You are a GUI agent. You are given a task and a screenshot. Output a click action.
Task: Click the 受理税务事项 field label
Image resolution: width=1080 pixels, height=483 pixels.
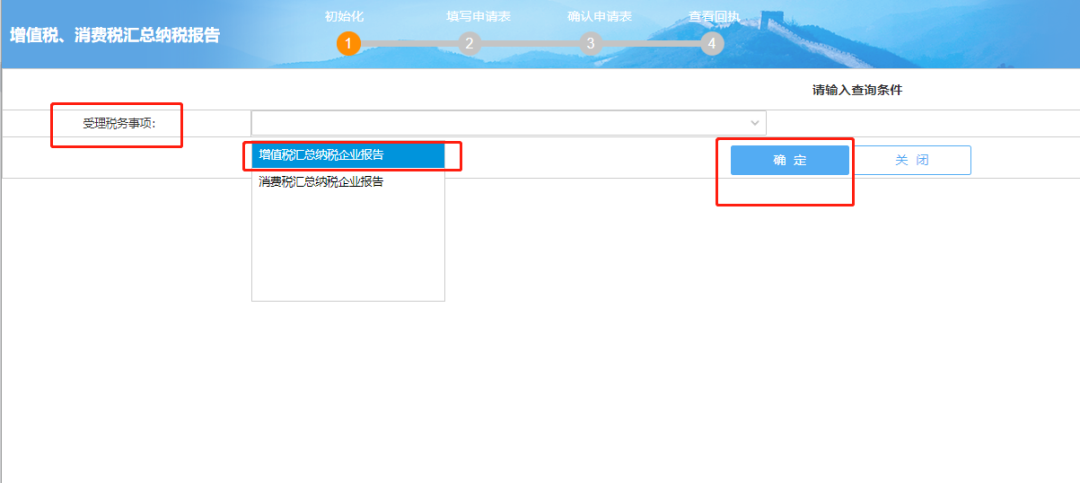click(119, 125)
